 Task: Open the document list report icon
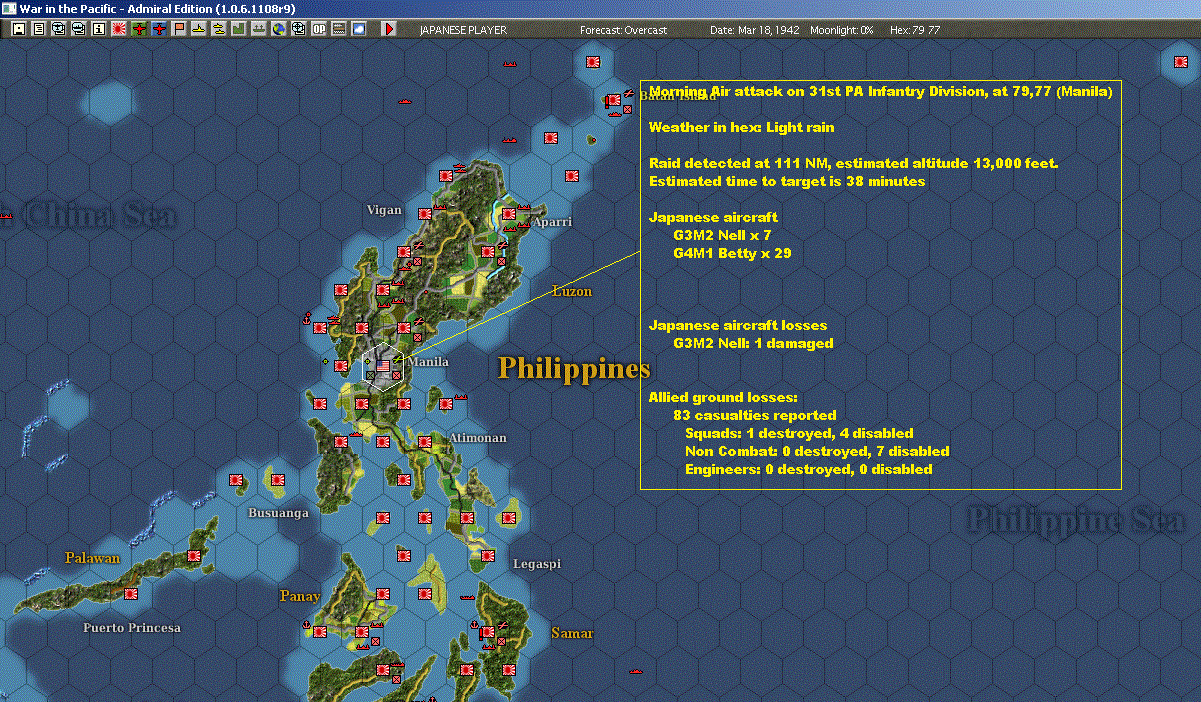click(39, 30)
